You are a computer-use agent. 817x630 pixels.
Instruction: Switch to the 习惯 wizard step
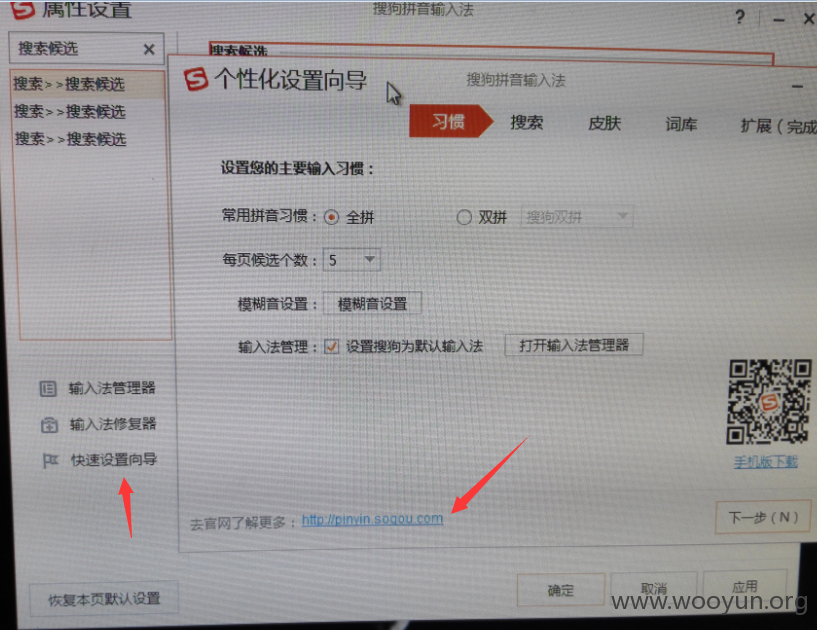(449, 121)
